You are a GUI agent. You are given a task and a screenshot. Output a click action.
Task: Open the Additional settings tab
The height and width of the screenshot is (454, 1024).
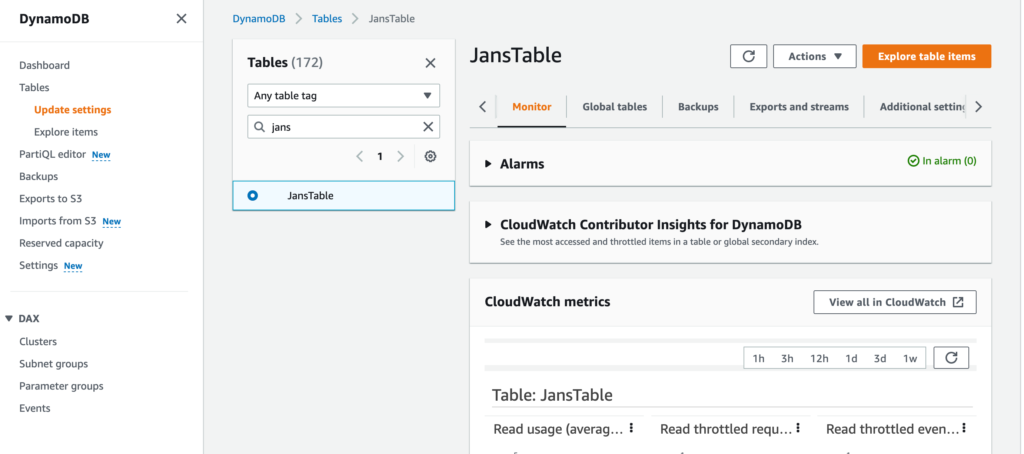click(x=922, y=106)
